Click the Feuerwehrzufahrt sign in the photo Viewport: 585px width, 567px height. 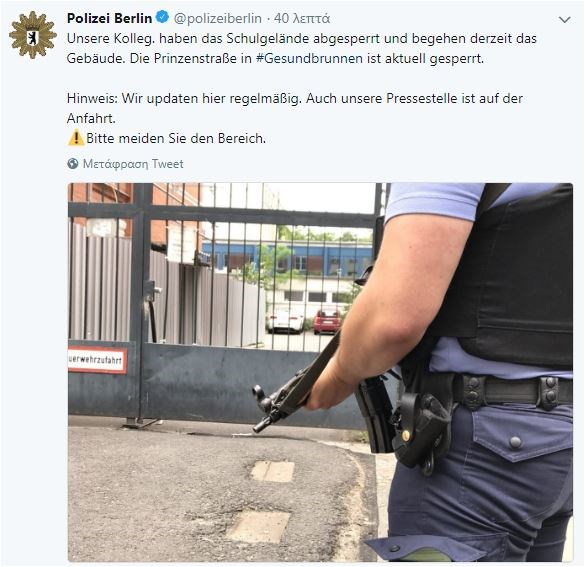[97, 360]
